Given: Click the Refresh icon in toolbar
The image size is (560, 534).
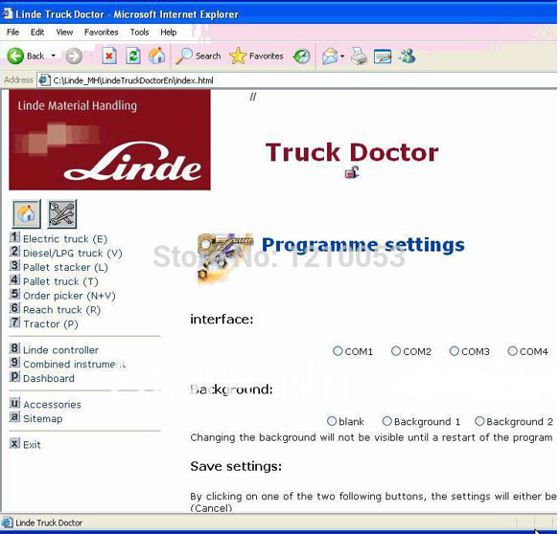Looking at the screenshot, I should [x=133, y=56].
